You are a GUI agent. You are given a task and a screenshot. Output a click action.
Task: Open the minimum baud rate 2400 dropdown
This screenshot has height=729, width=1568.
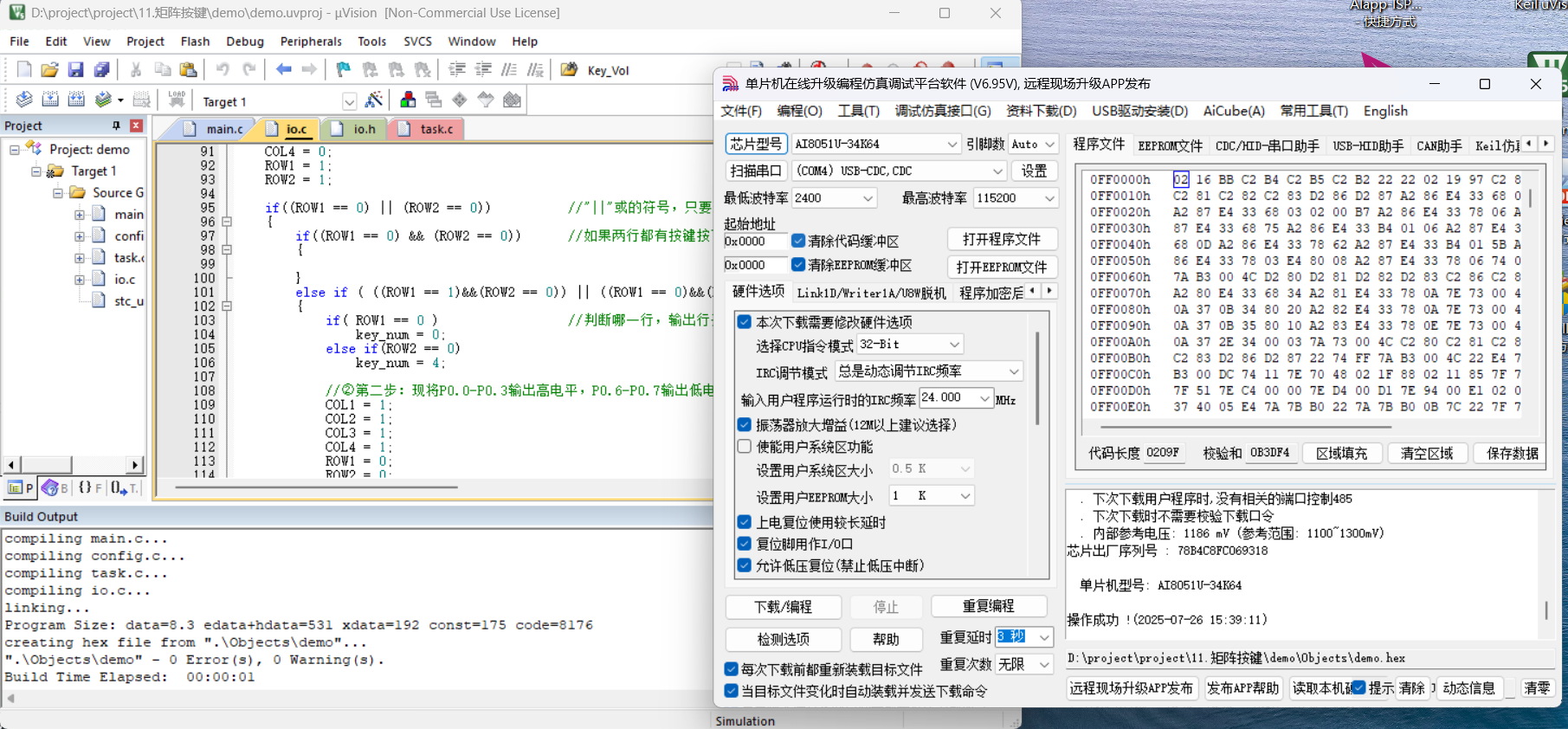coord(834,198)
